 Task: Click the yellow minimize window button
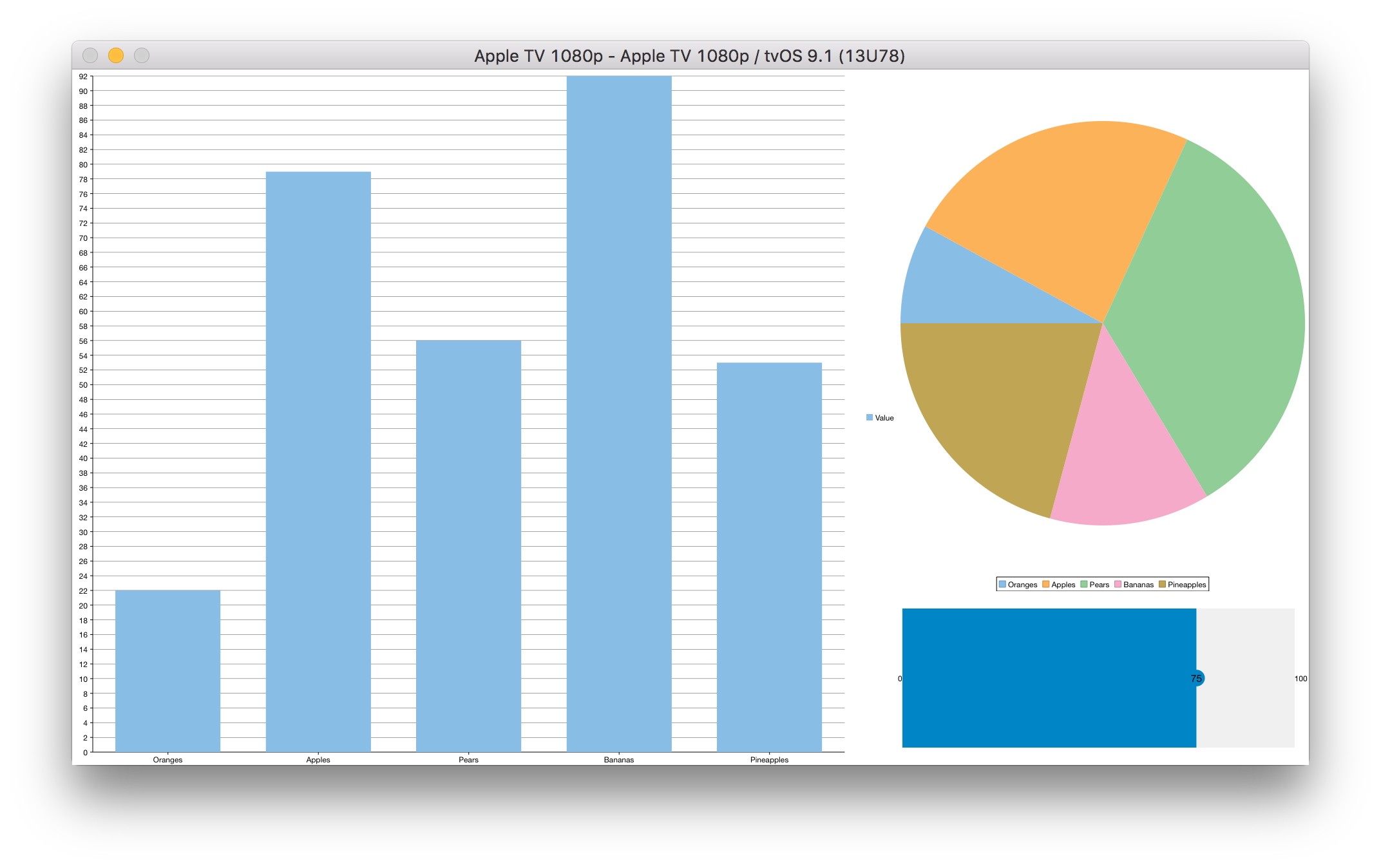click(x=116, y=55)
